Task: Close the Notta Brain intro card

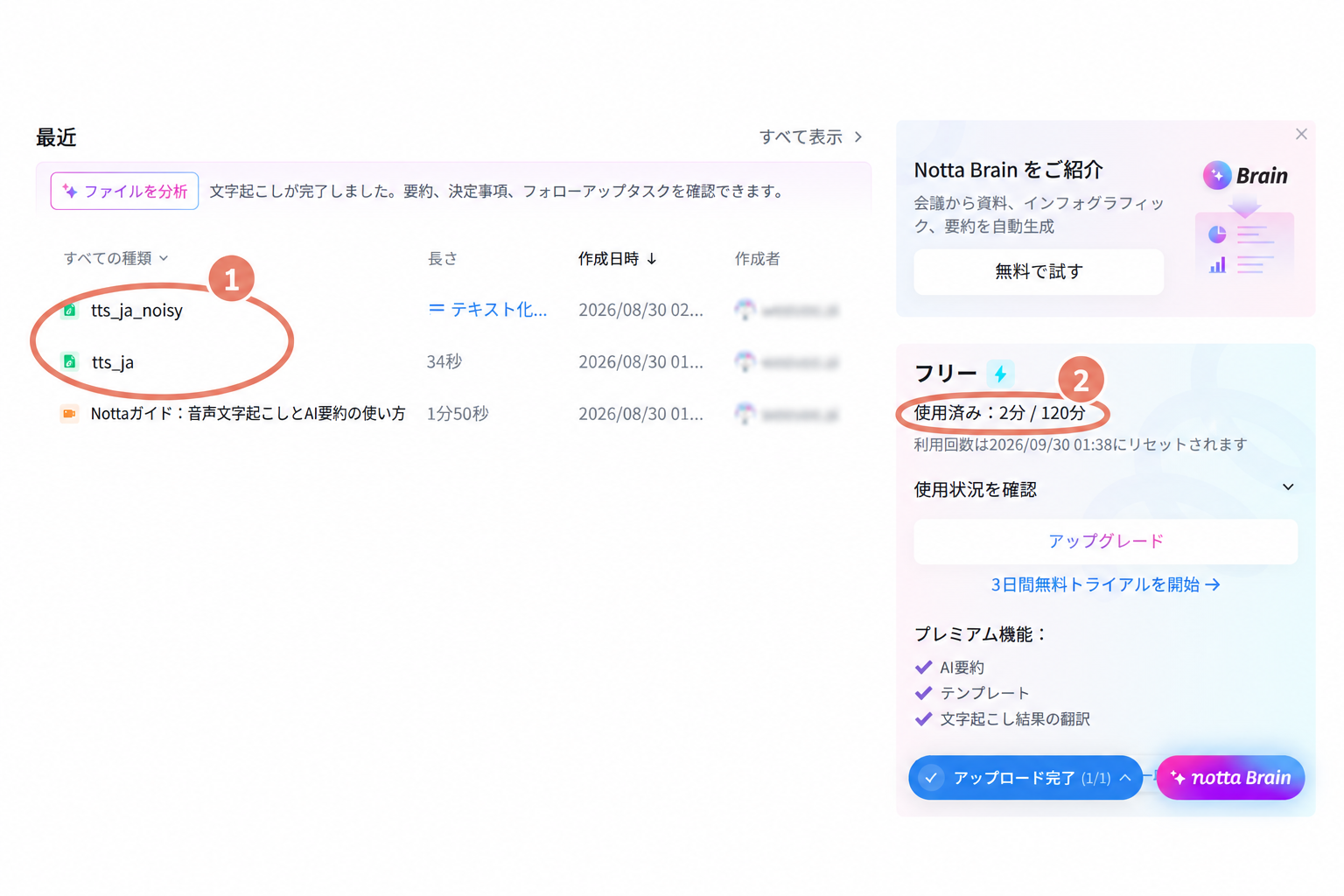Action: [x=1301, y=134]
